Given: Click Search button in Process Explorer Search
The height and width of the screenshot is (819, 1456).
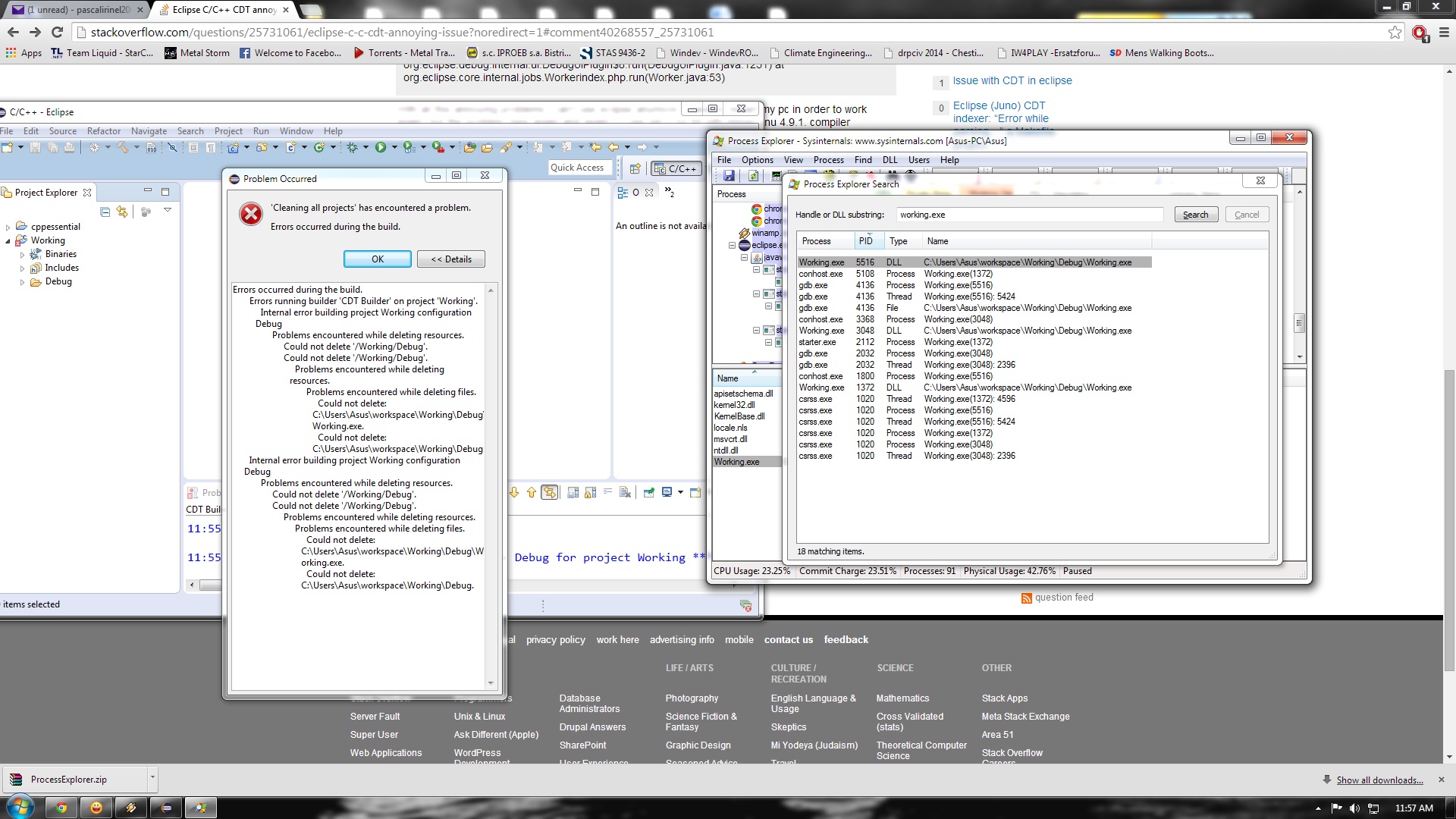Looking at the screenshot, I should pos(1196,215).
